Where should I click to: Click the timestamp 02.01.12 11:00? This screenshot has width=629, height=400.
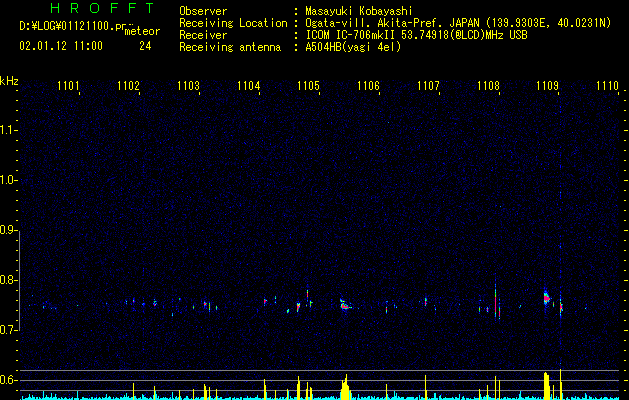[61, 46]
